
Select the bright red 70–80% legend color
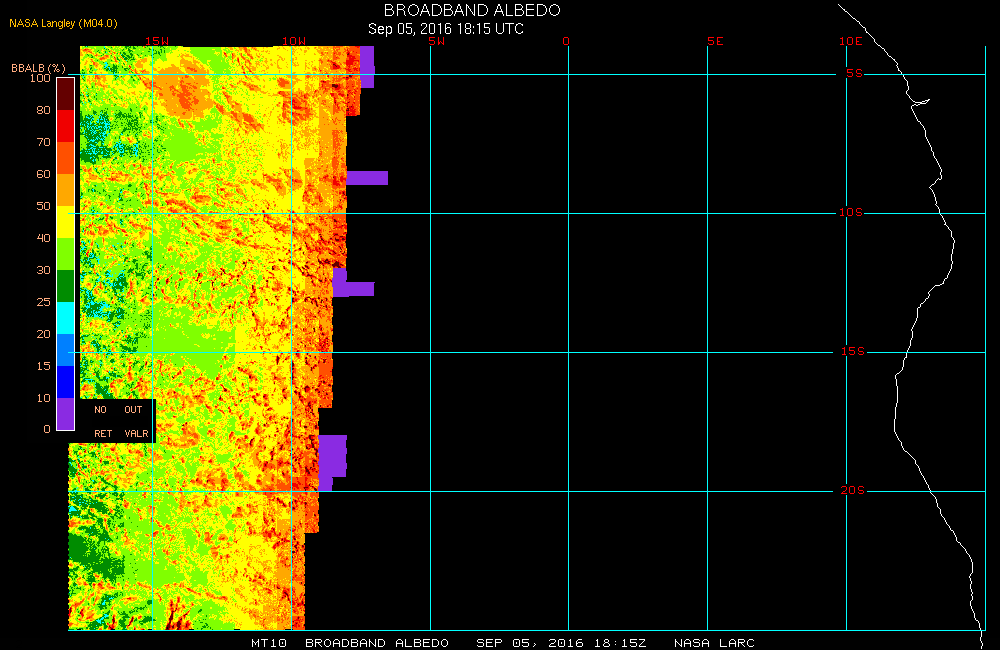coord(65,126)
